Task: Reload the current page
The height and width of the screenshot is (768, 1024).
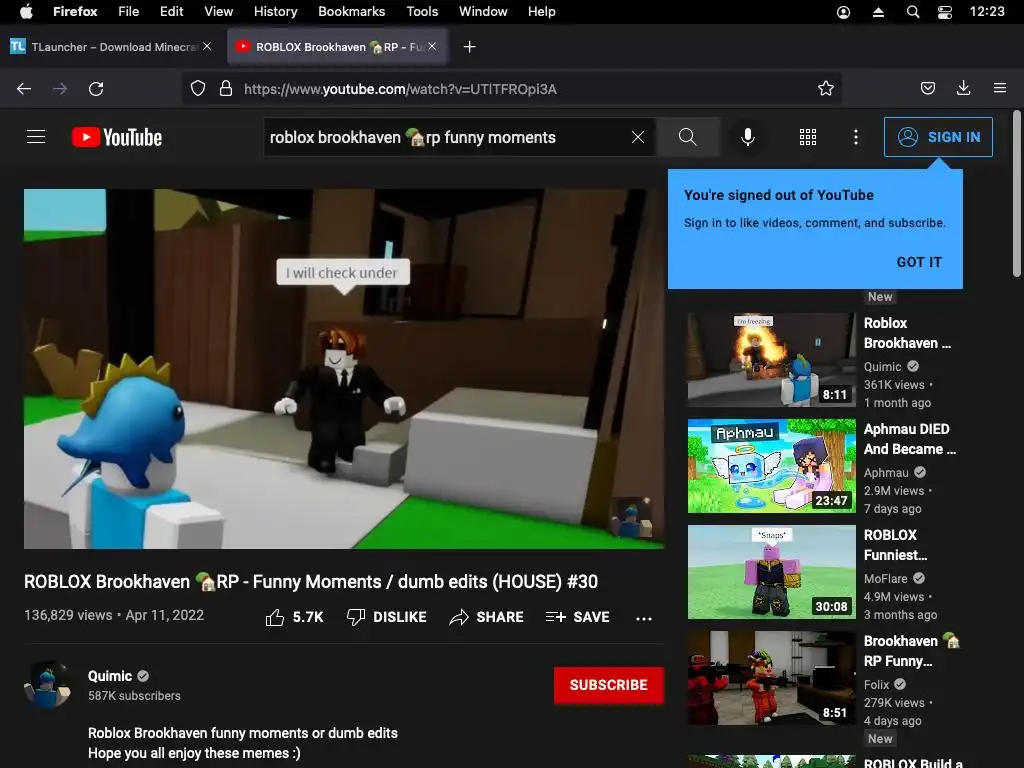Action: coord(96,89)
